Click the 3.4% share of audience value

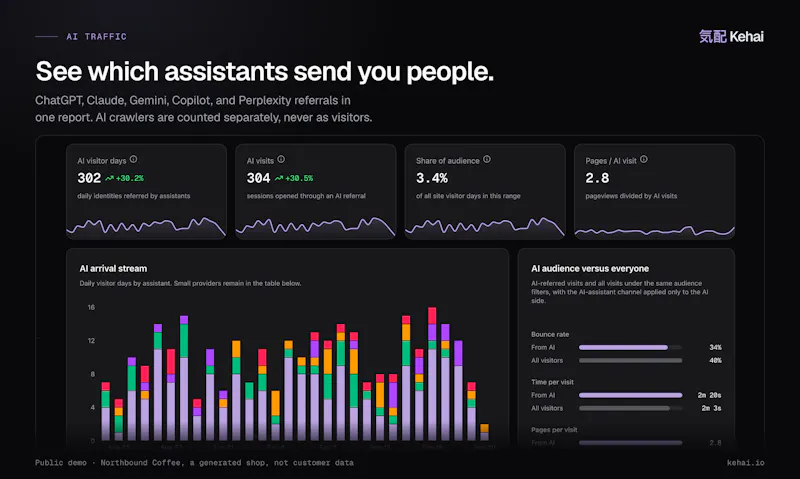click(x=432, y=178)
